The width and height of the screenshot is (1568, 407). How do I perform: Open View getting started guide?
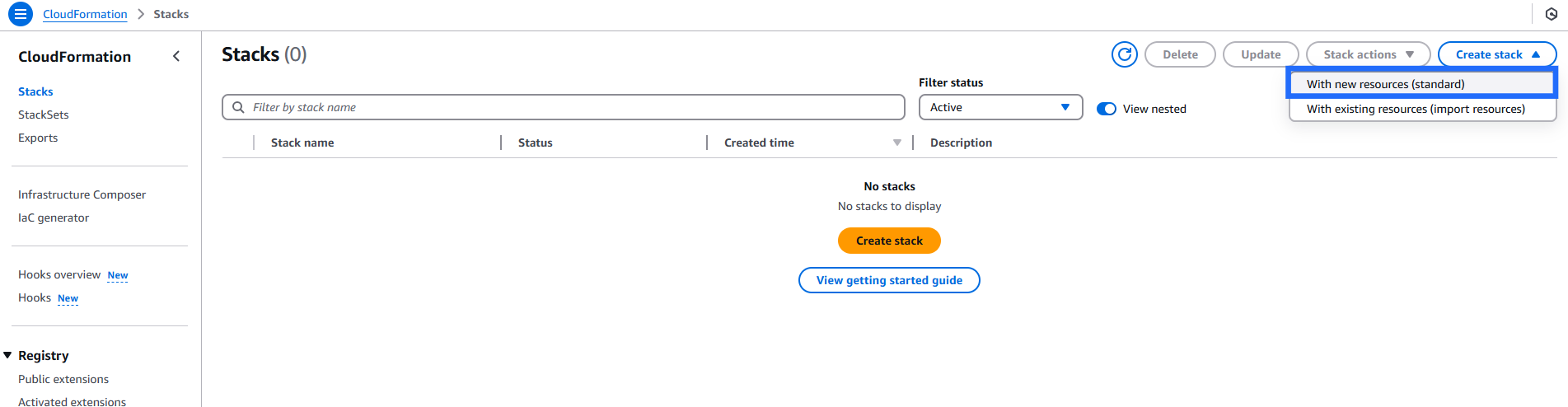pyautogui.click(x=888, y=280)
